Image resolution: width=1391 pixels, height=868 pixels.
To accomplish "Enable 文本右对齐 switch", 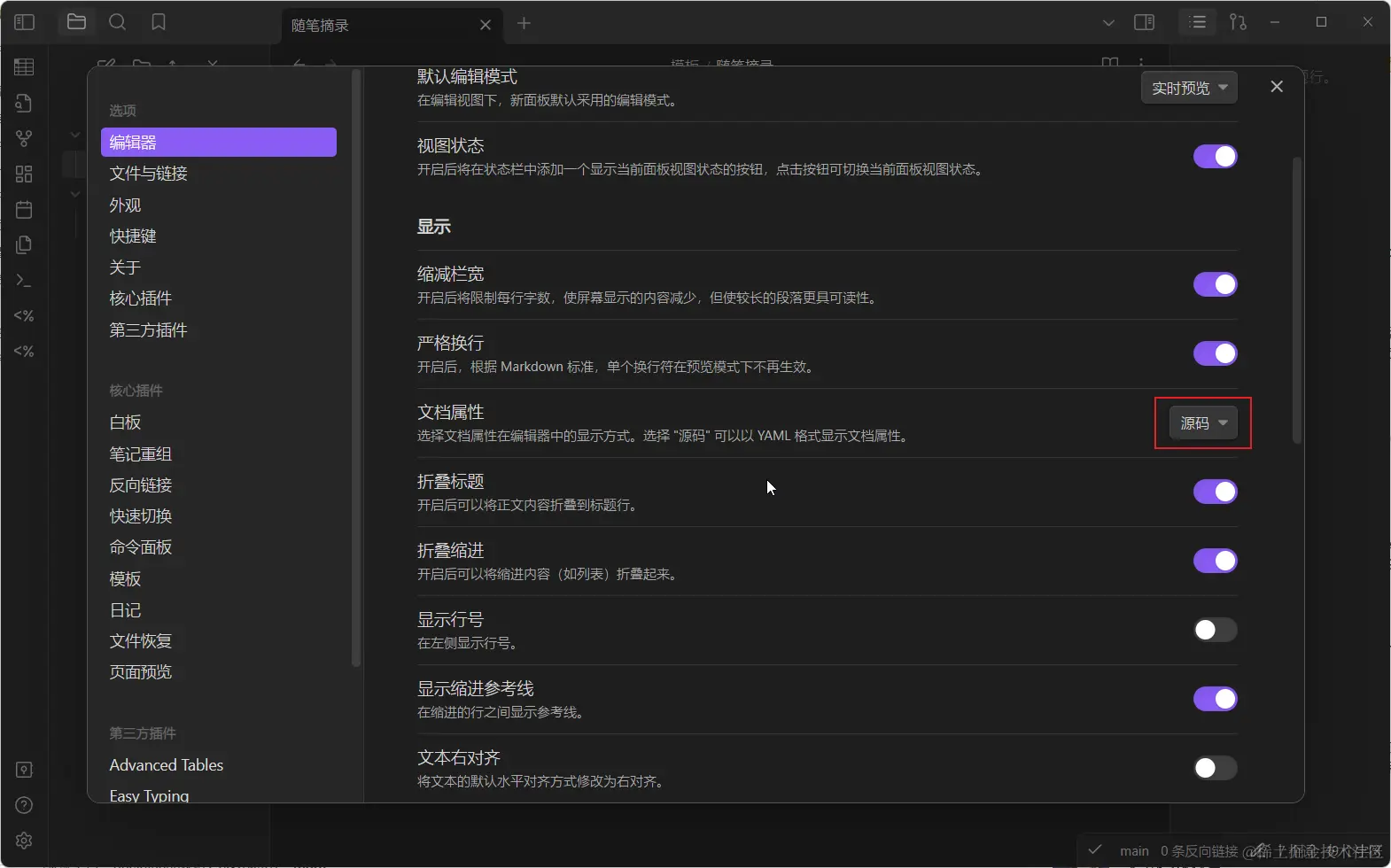I will pyautogui.click(x=1215, y=768).
